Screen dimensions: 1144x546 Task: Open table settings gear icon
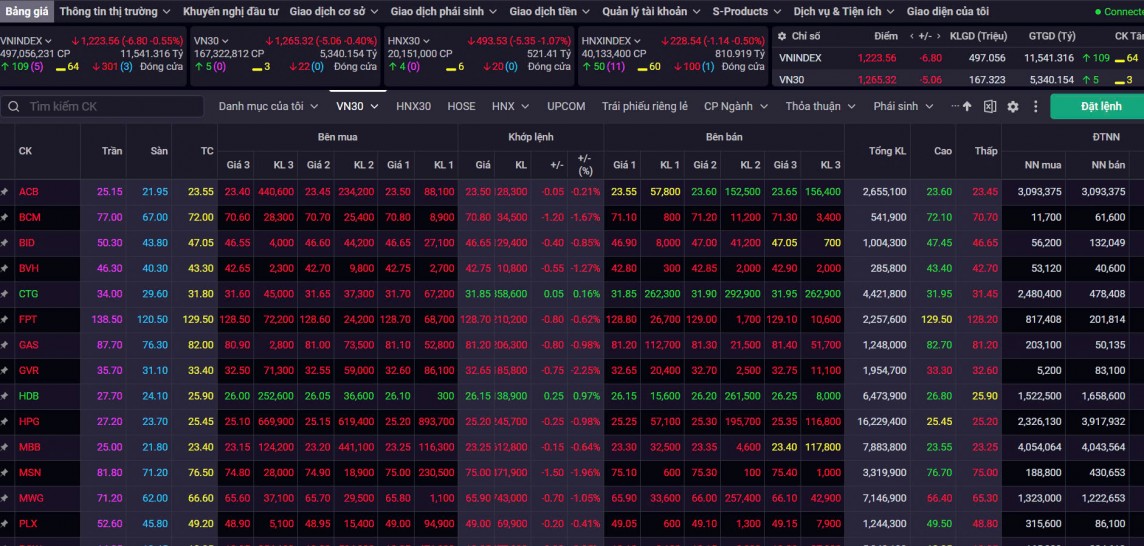coord(1012,106)
